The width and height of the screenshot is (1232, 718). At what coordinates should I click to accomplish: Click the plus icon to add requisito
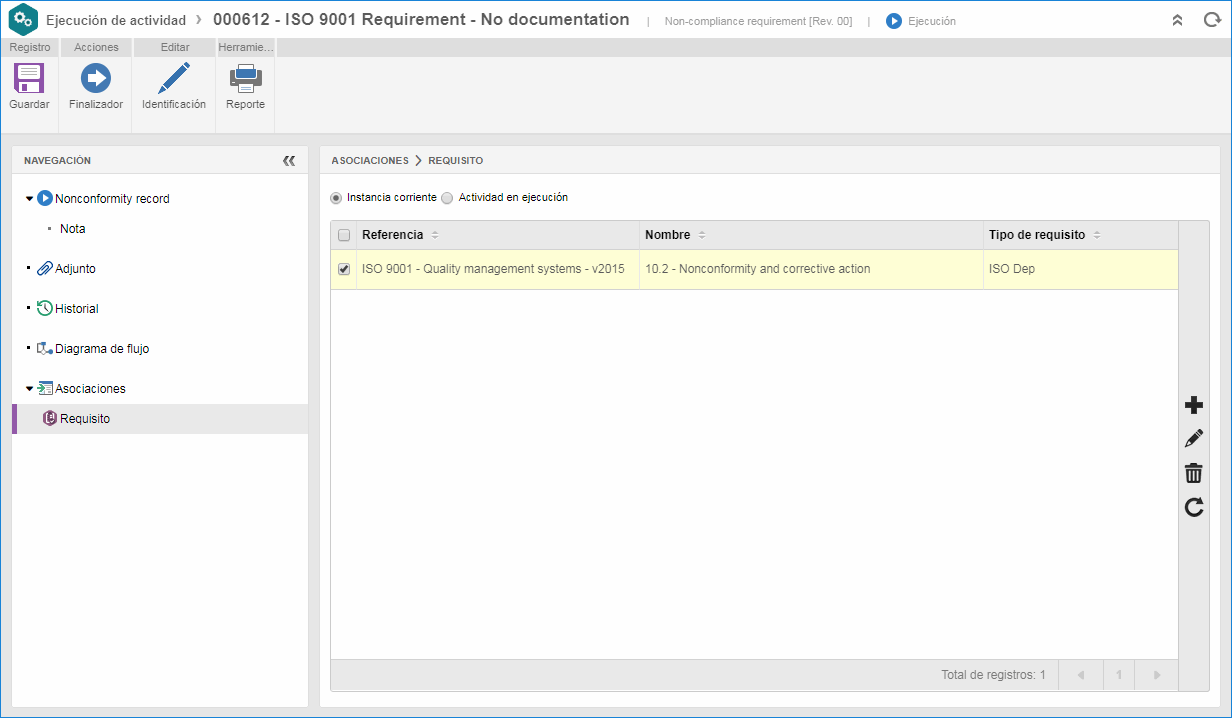pyautogui.click(x=1193, y=405)
